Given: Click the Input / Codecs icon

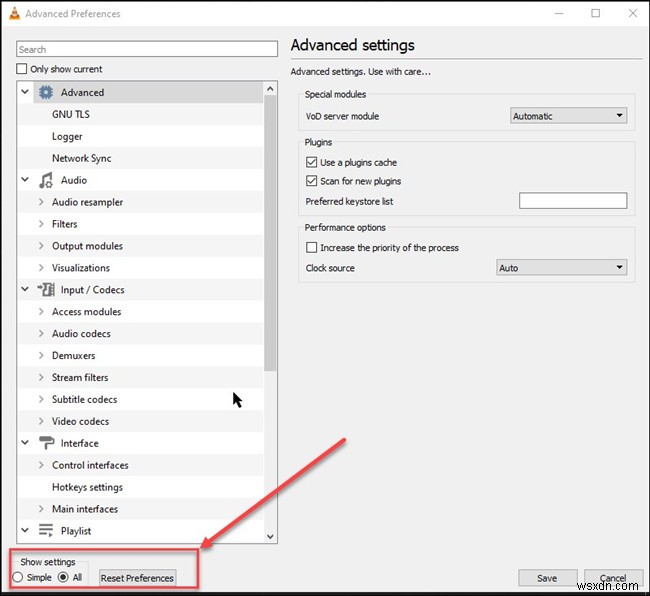Looking at the screenshot, I should (x=46, y=289).
